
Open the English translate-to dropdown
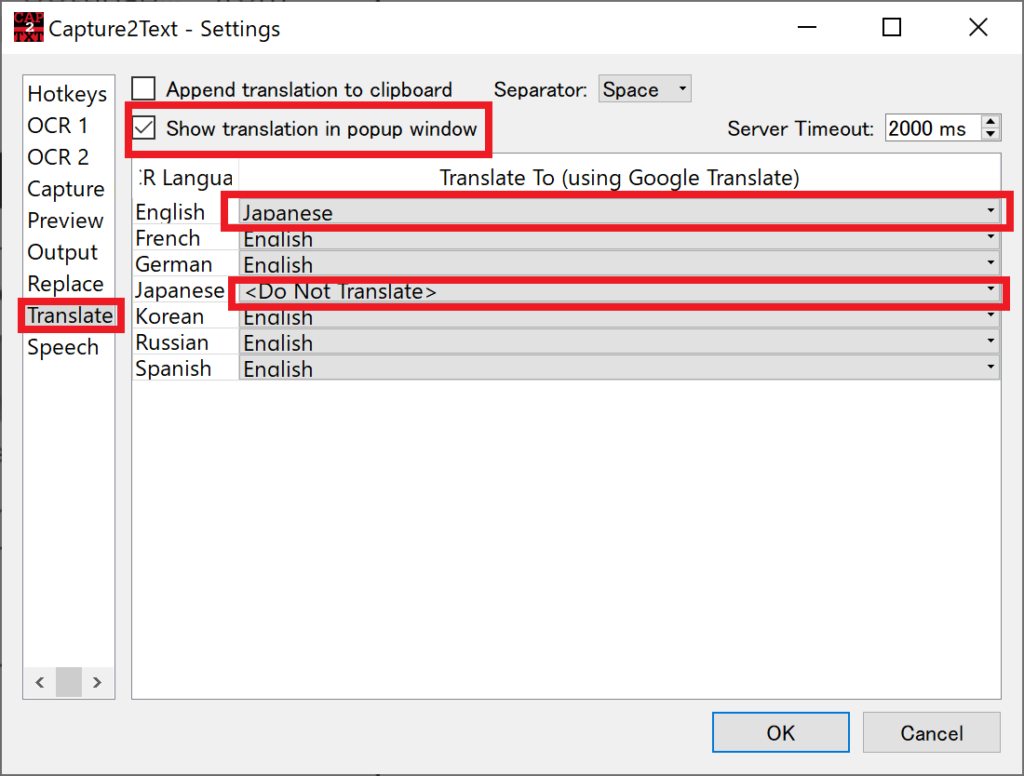619,212
